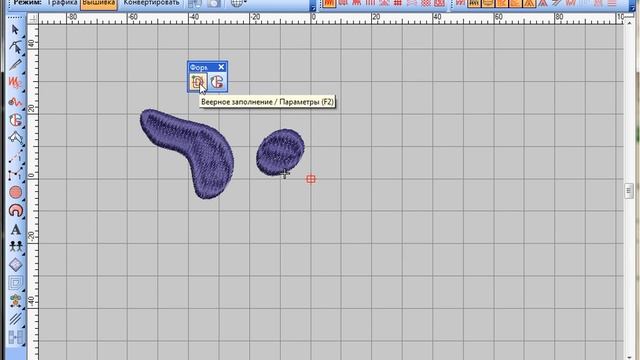This screenshot has width=640, height=360.
Task: Select the polygon complex fill tool
Action: coord(16,138)
